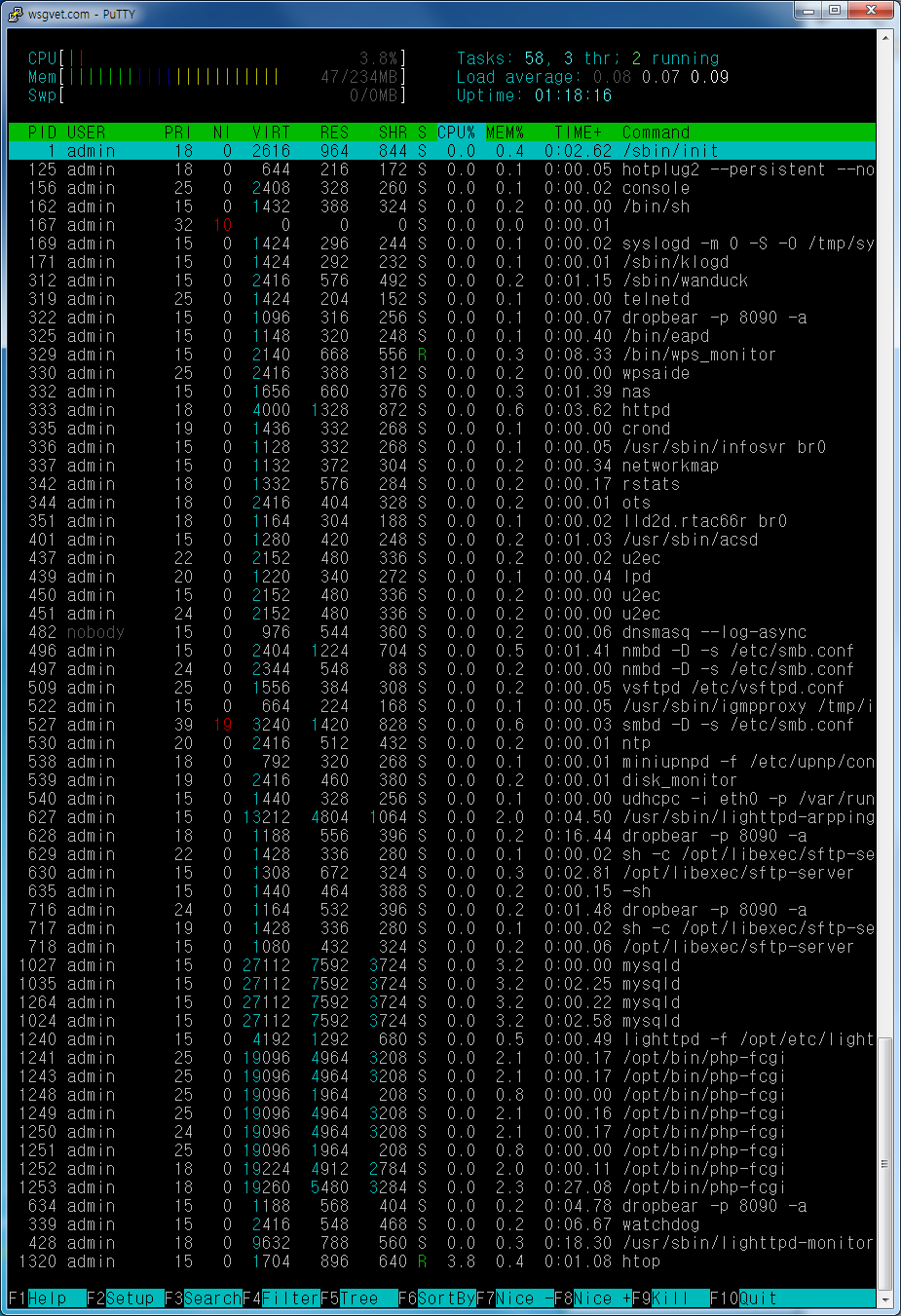The height and width of the screenshot is (1316, 901).
Task: Click the scrollbar down arrow
Action: (x=884, y=1299)
